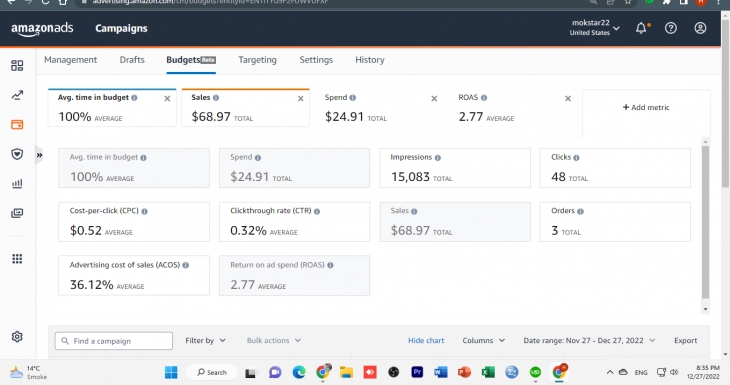Click info icon beside Clicks
730x385 pixels.
point(576,158)
